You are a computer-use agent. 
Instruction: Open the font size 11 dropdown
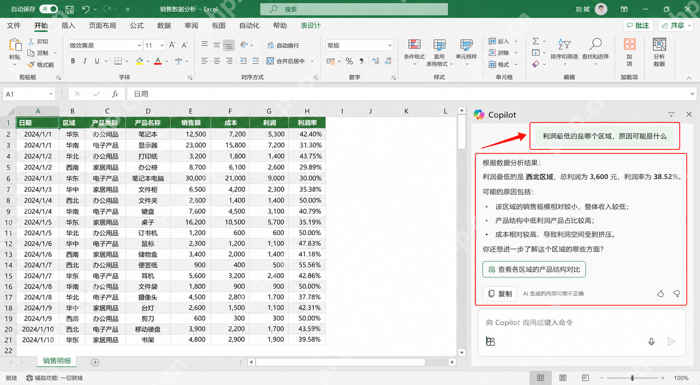click(x=162, y=45)
